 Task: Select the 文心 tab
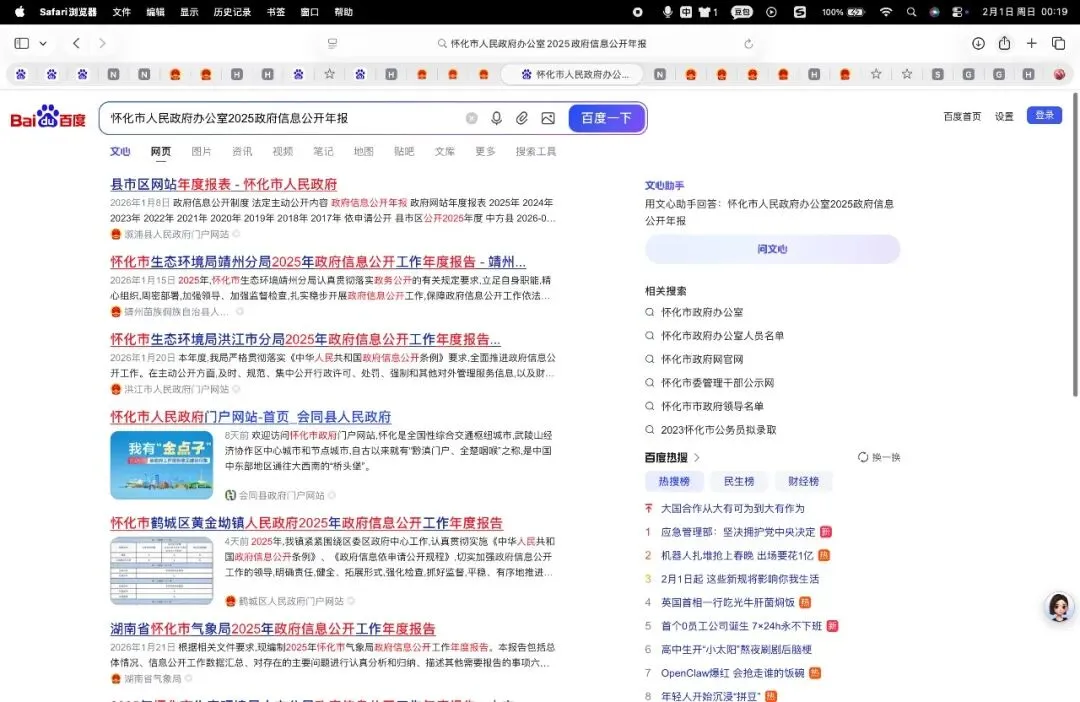tap(120, 152)
